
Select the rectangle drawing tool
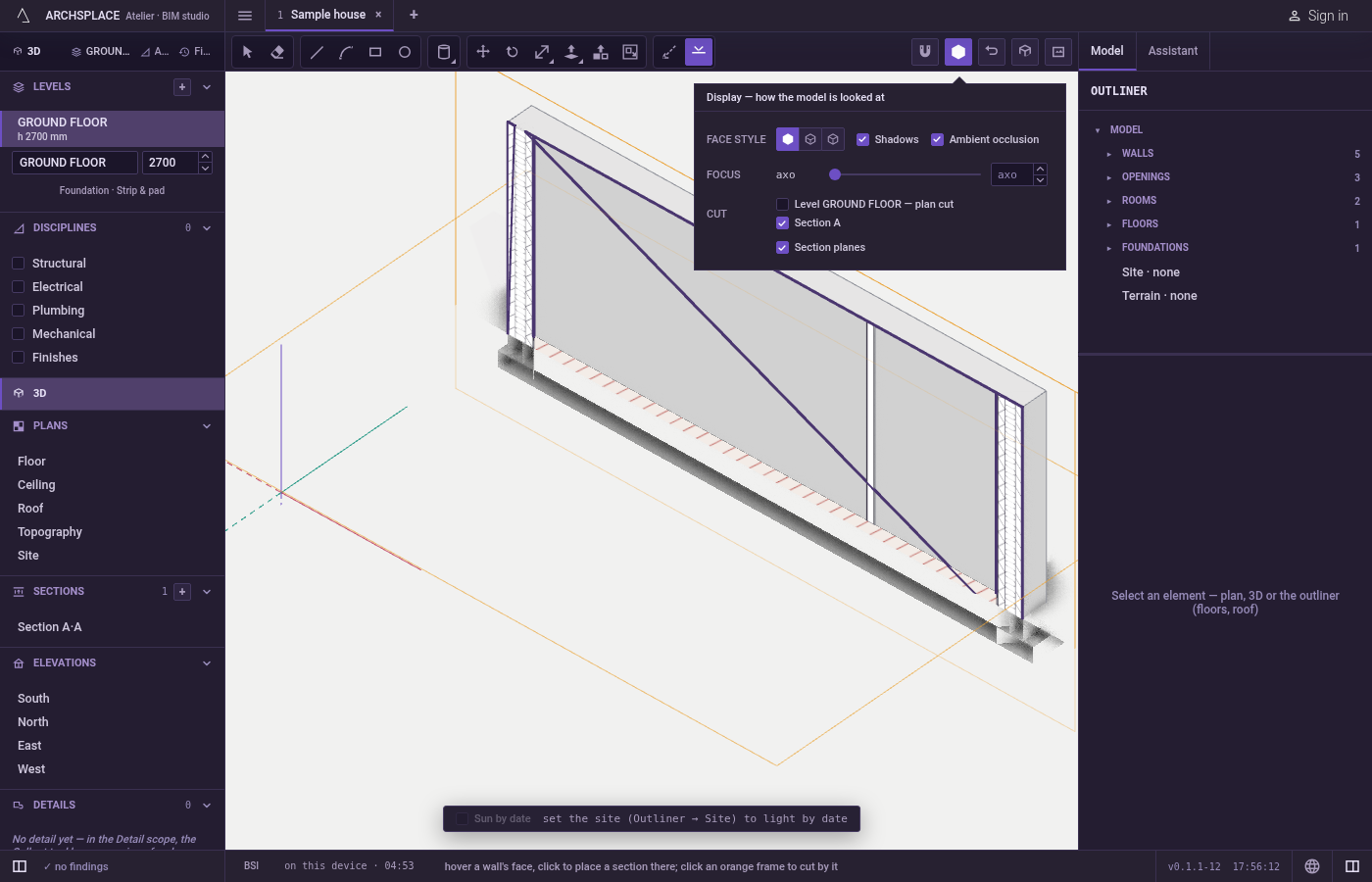click(375, 52)
